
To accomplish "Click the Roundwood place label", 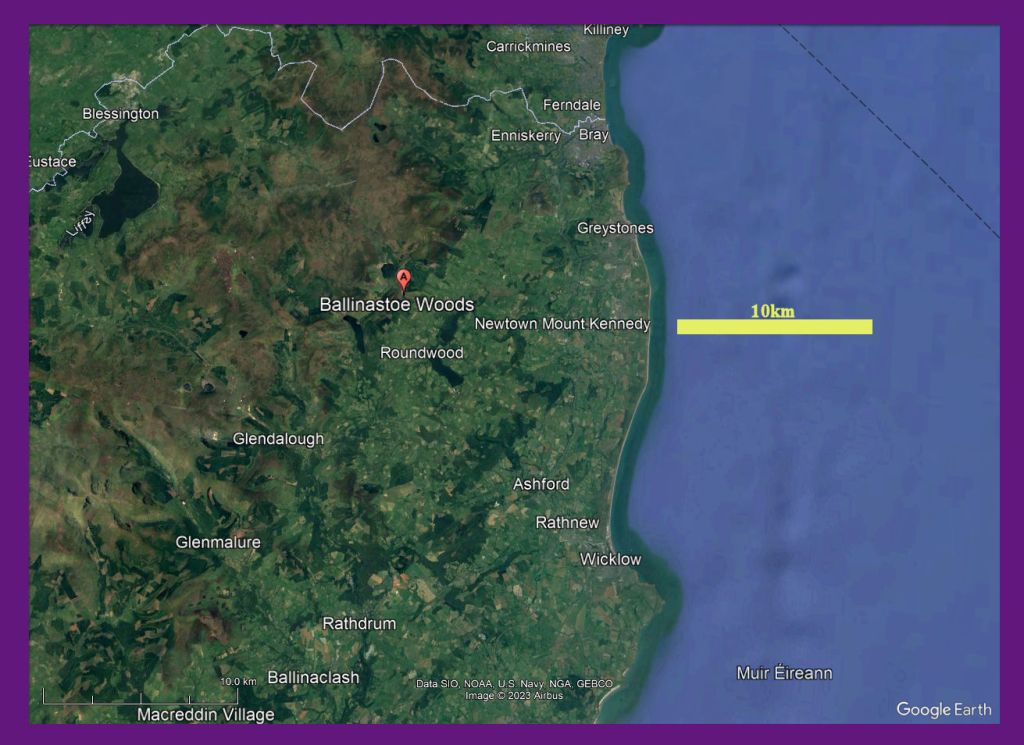I will click(x=422, y=352).
